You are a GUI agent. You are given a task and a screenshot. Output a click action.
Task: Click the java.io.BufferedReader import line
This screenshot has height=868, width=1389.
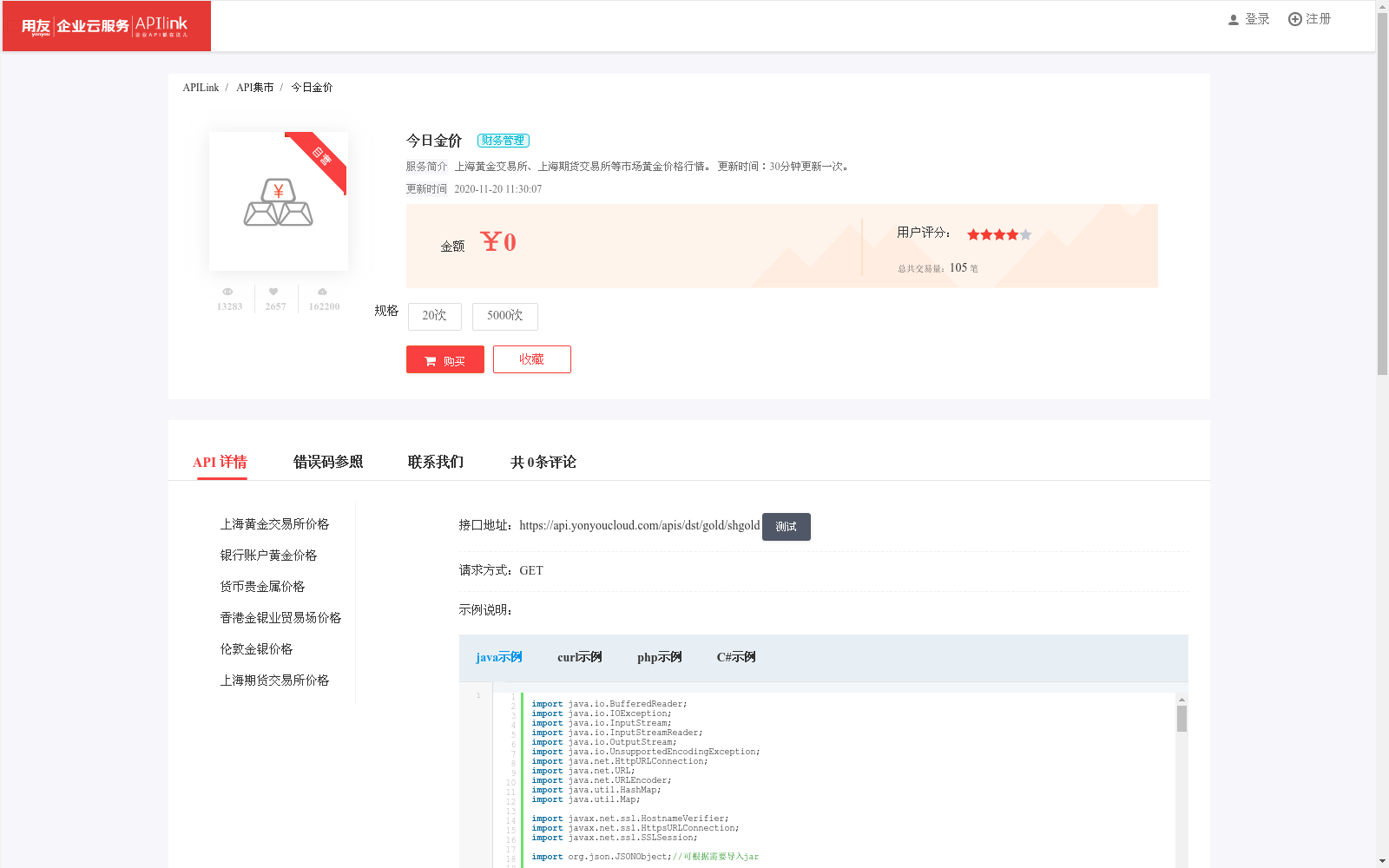(609, 704)
